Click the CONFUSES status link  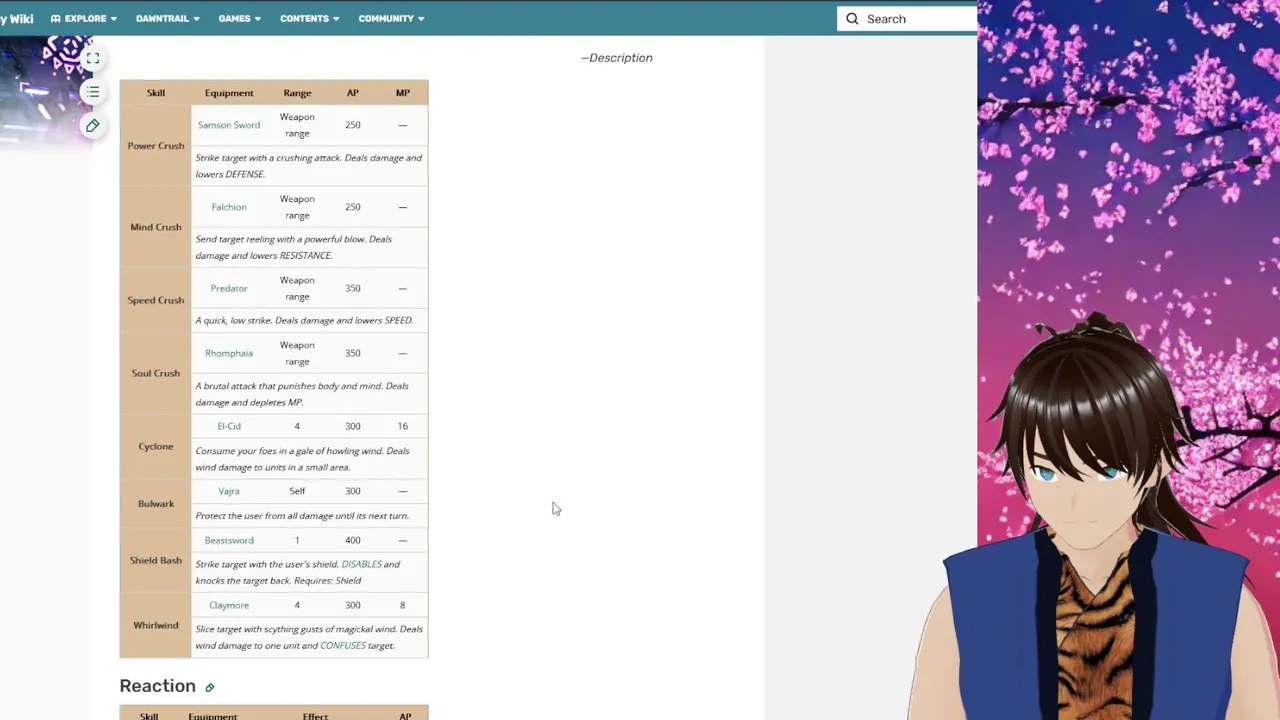343,646
